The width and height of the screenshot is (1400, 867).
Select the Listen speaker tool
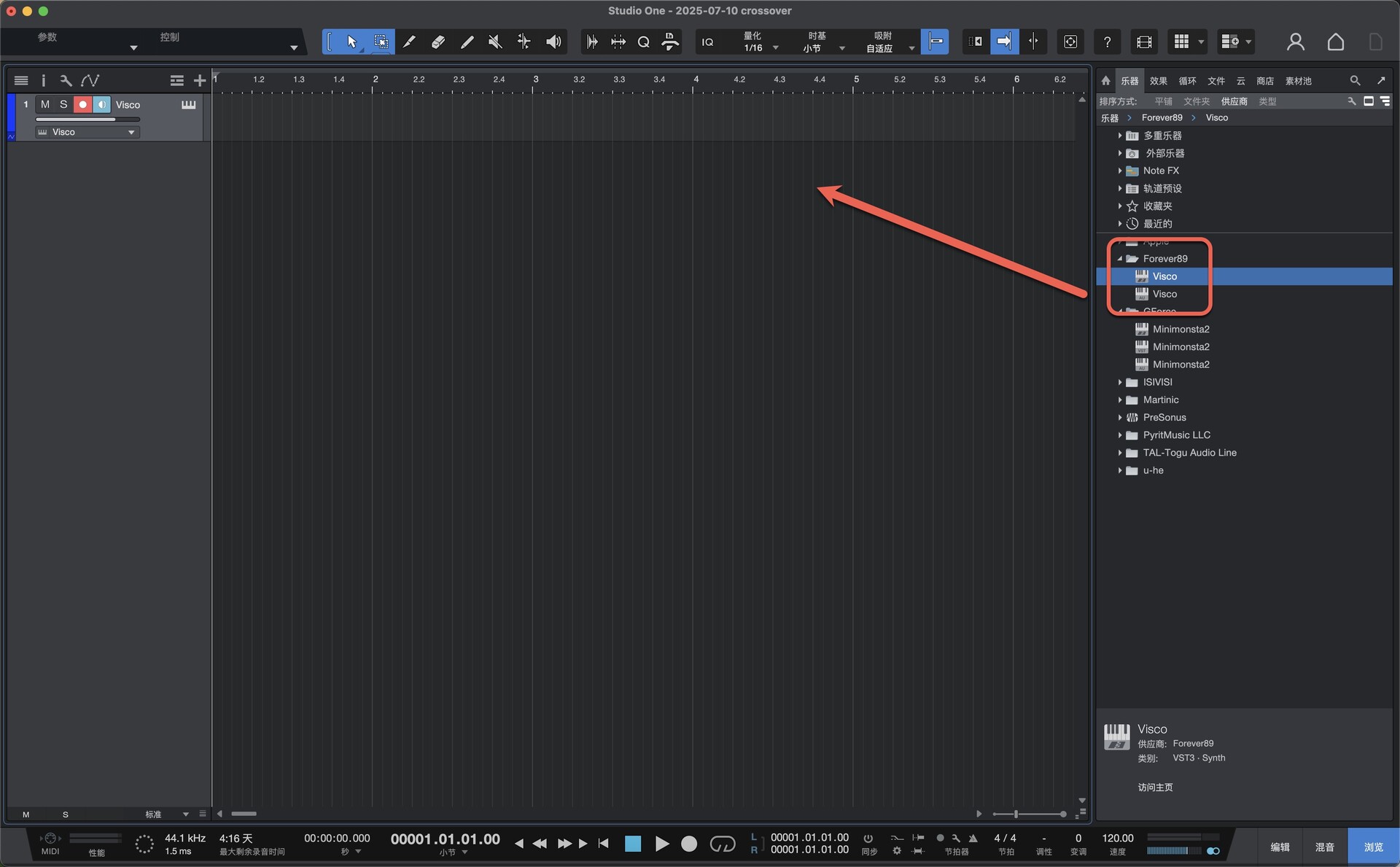553,42
